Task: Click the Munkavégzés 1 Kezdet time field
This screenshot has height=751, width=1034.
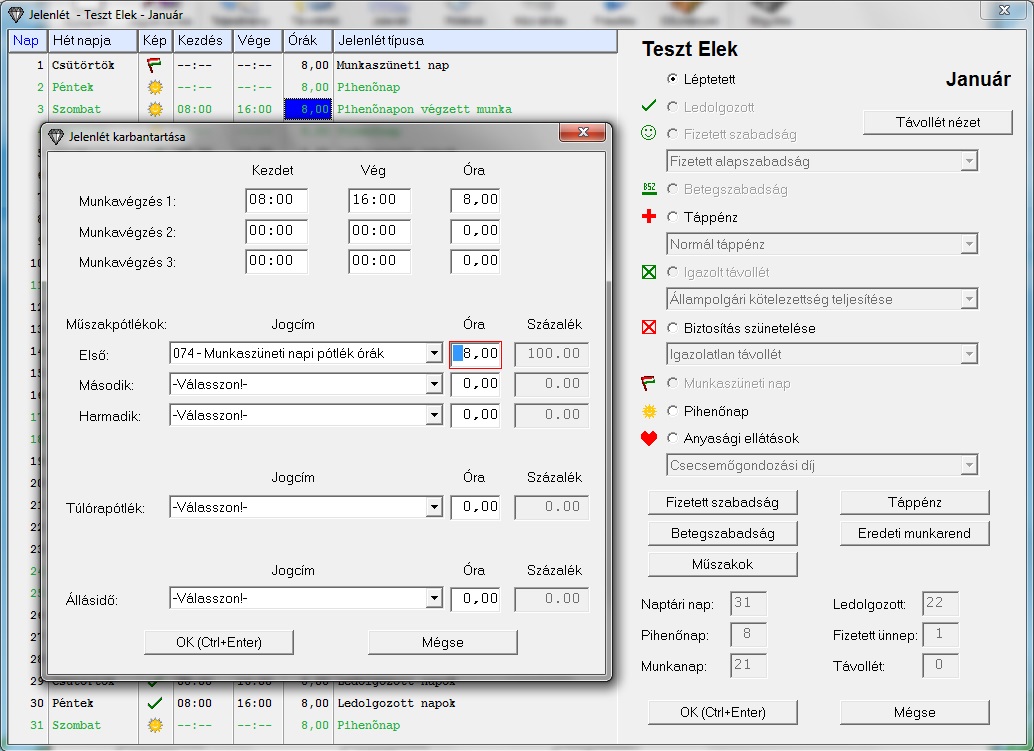Action: pyautogui.click(x=276, y=200)
